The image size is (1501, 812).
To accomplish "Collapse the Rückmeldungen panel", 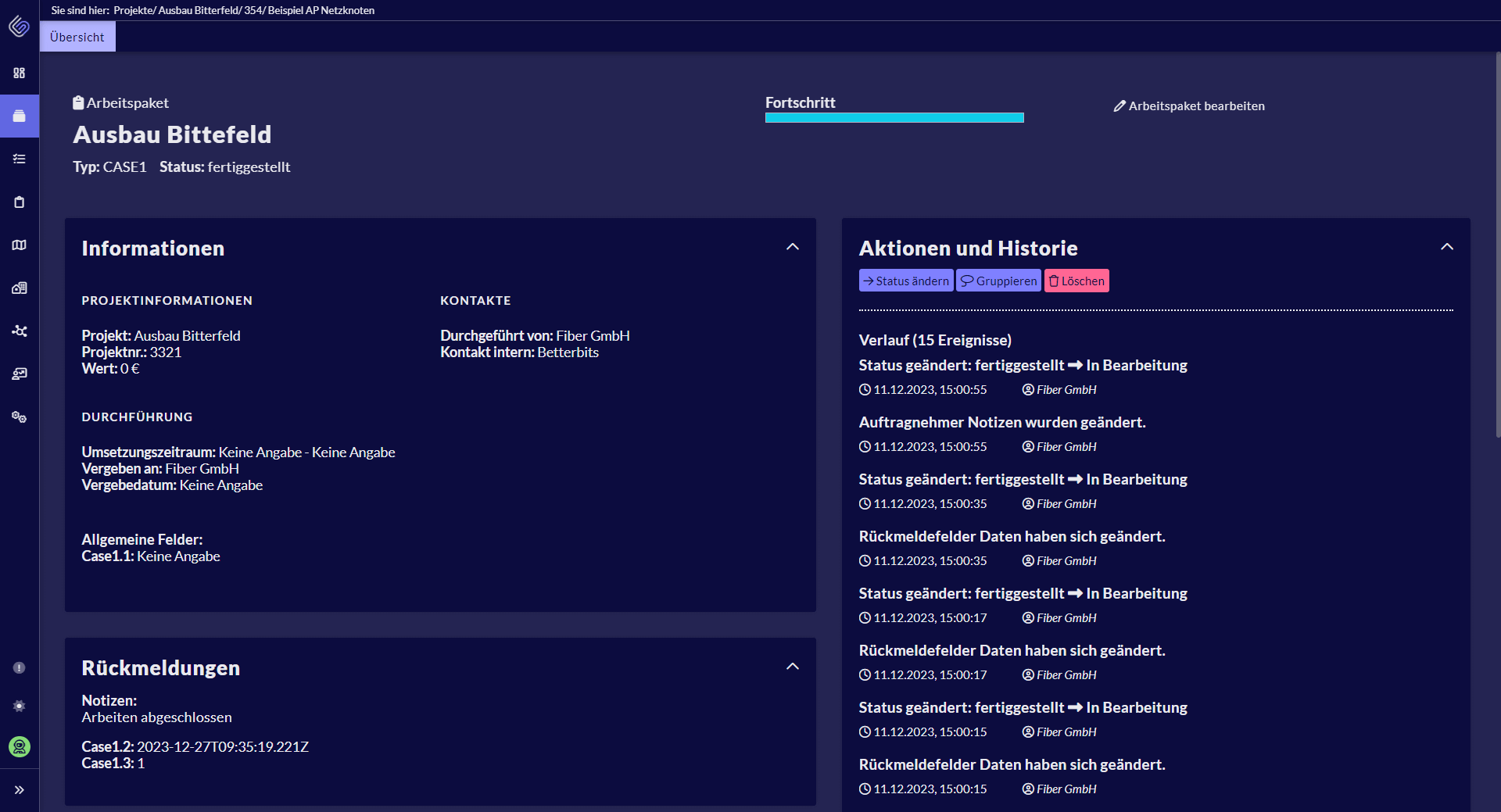I will 793,667.
